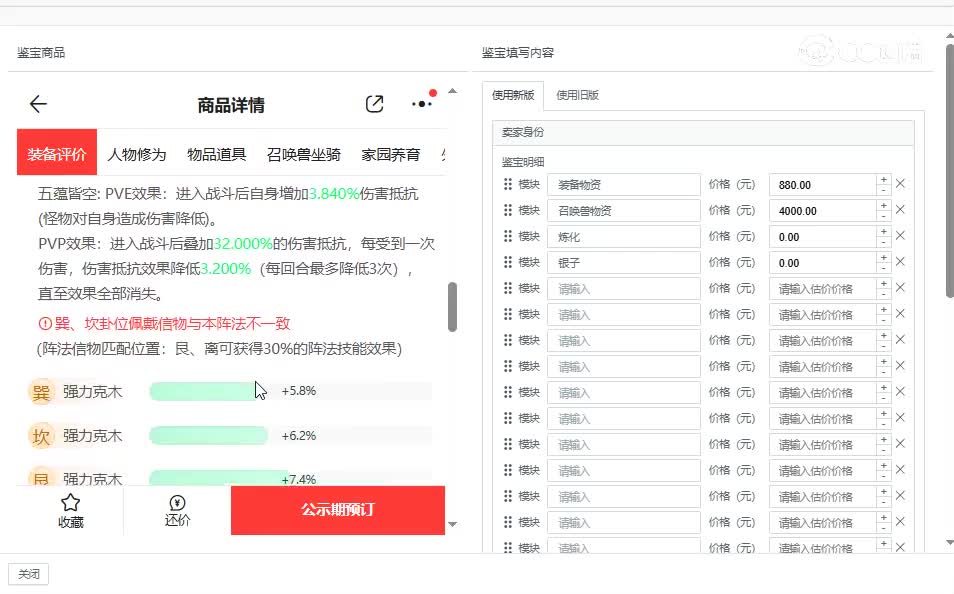Image resolution: width=954 pixels, height=594 pixels.
Task: Decrease the 4000.00 price with minus stepper
Action: (883, 216)
